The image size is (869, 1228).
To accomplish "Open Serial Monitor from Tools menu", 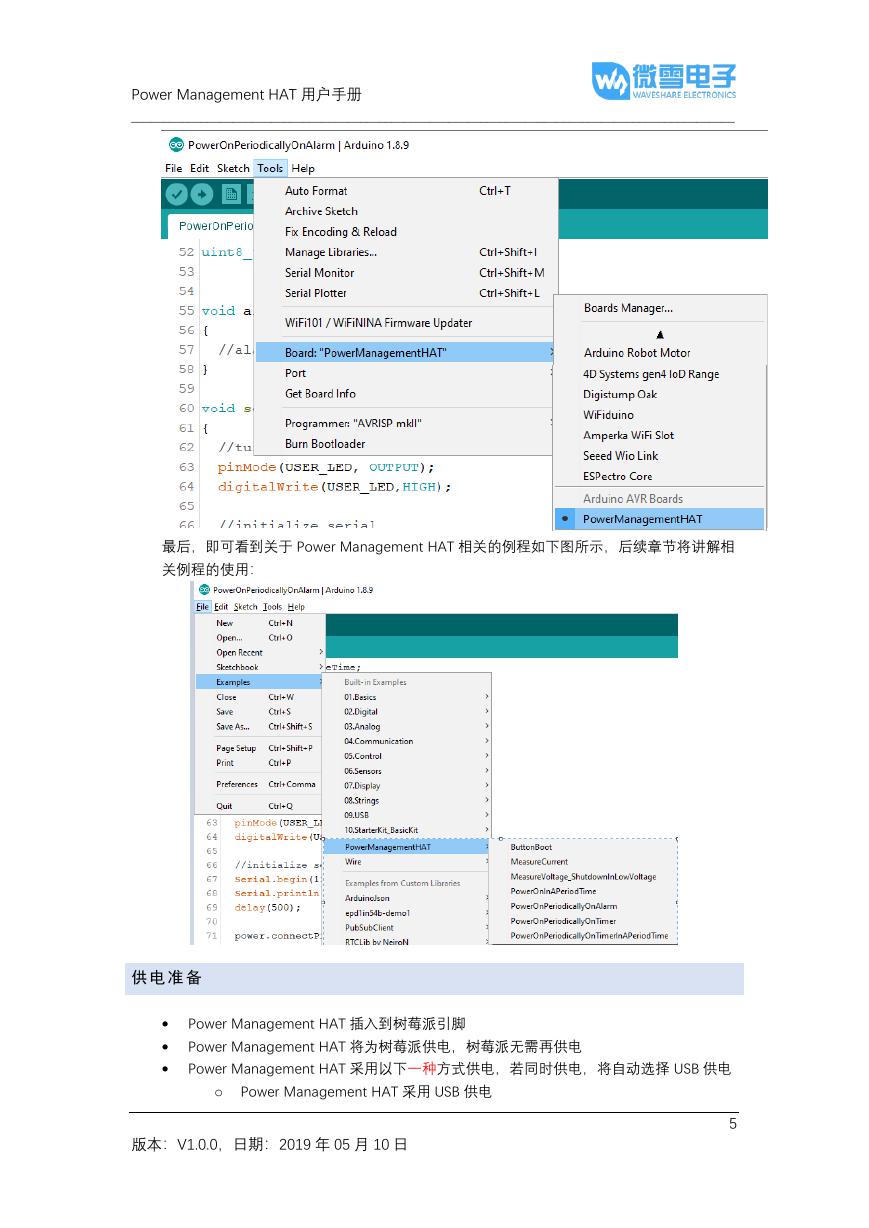I will (405, 272).
